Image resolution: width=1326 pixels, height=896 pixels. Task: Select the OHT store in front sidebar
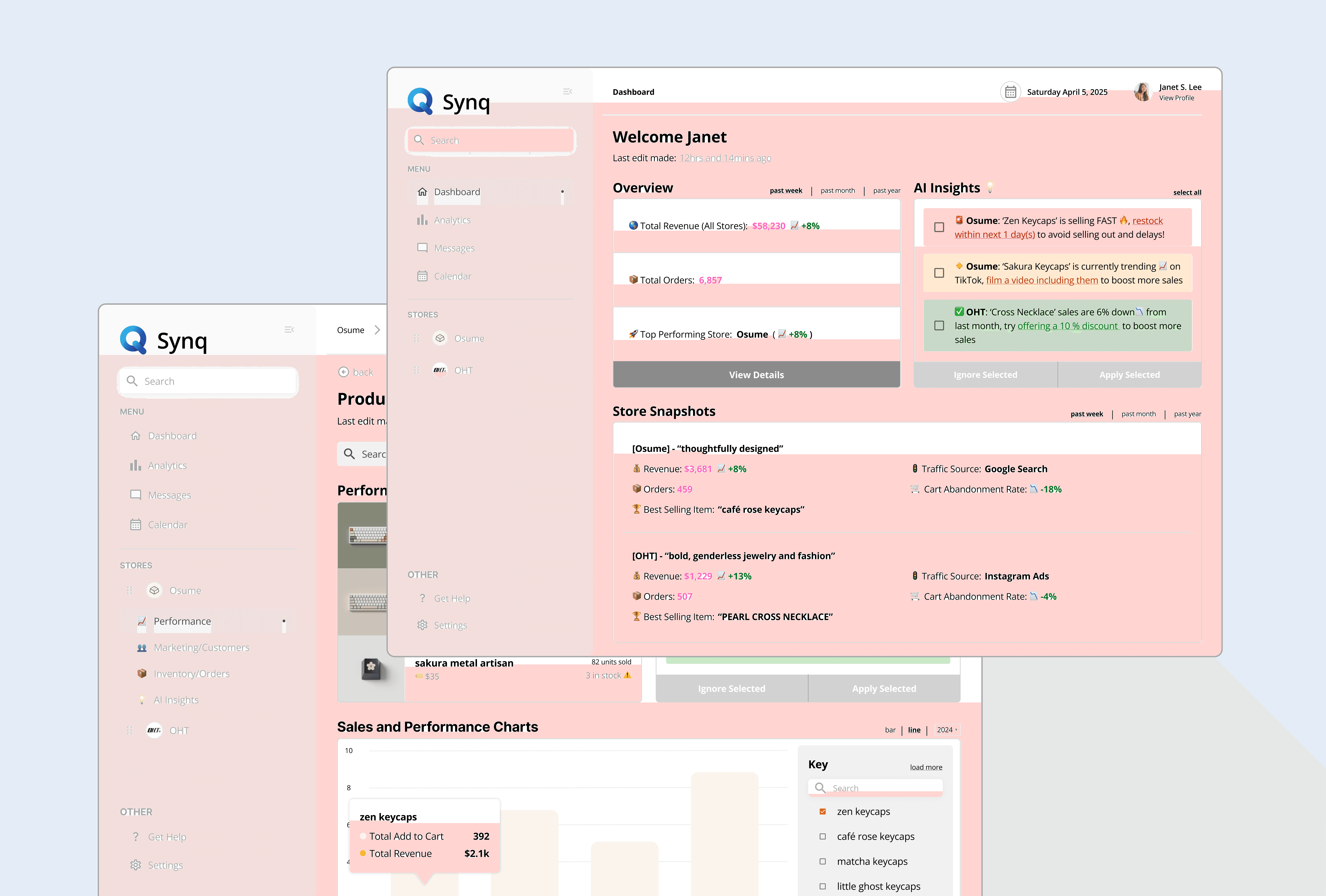[463, 370]
